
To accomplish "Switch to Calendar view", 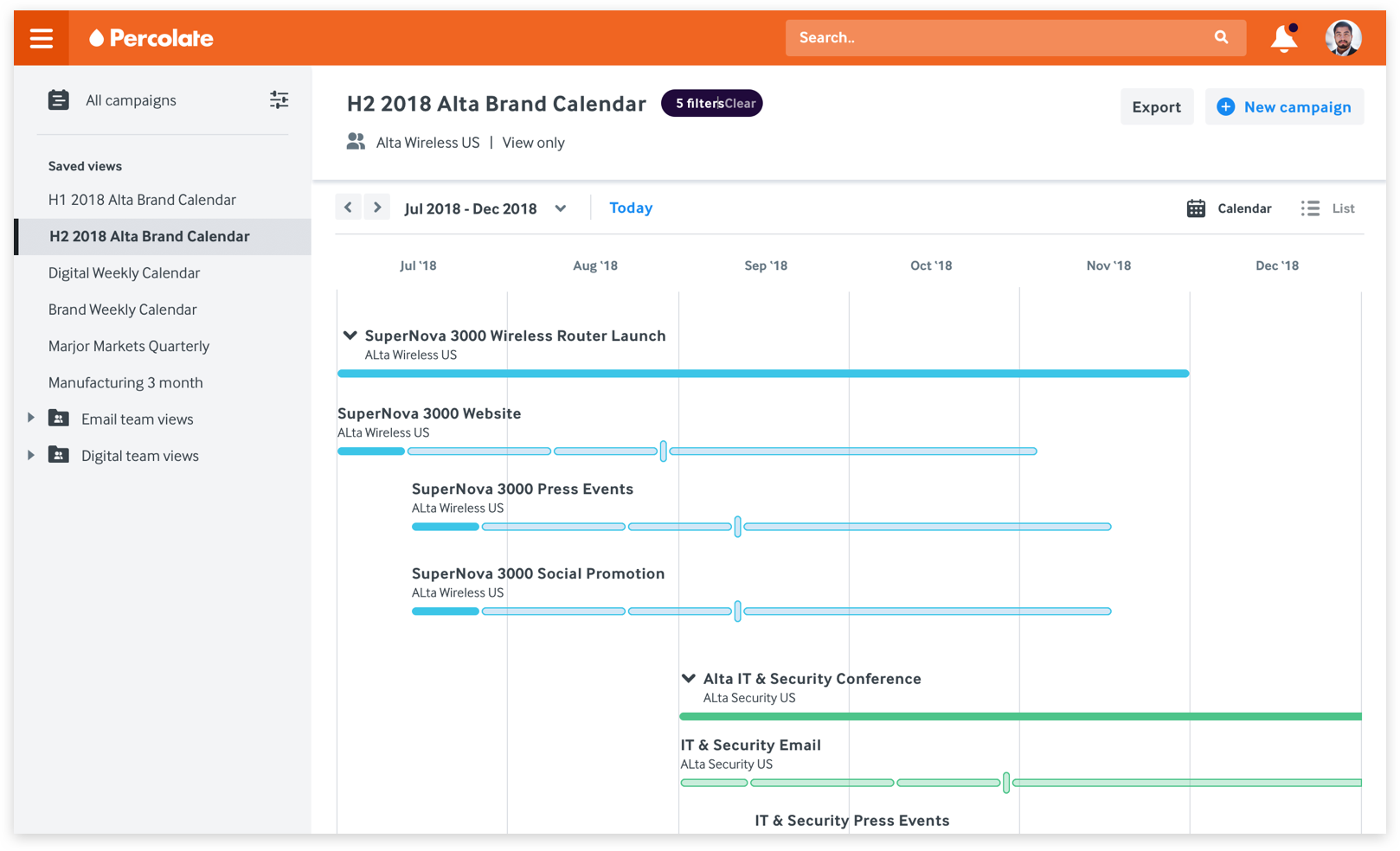I will click(1230, 208).
